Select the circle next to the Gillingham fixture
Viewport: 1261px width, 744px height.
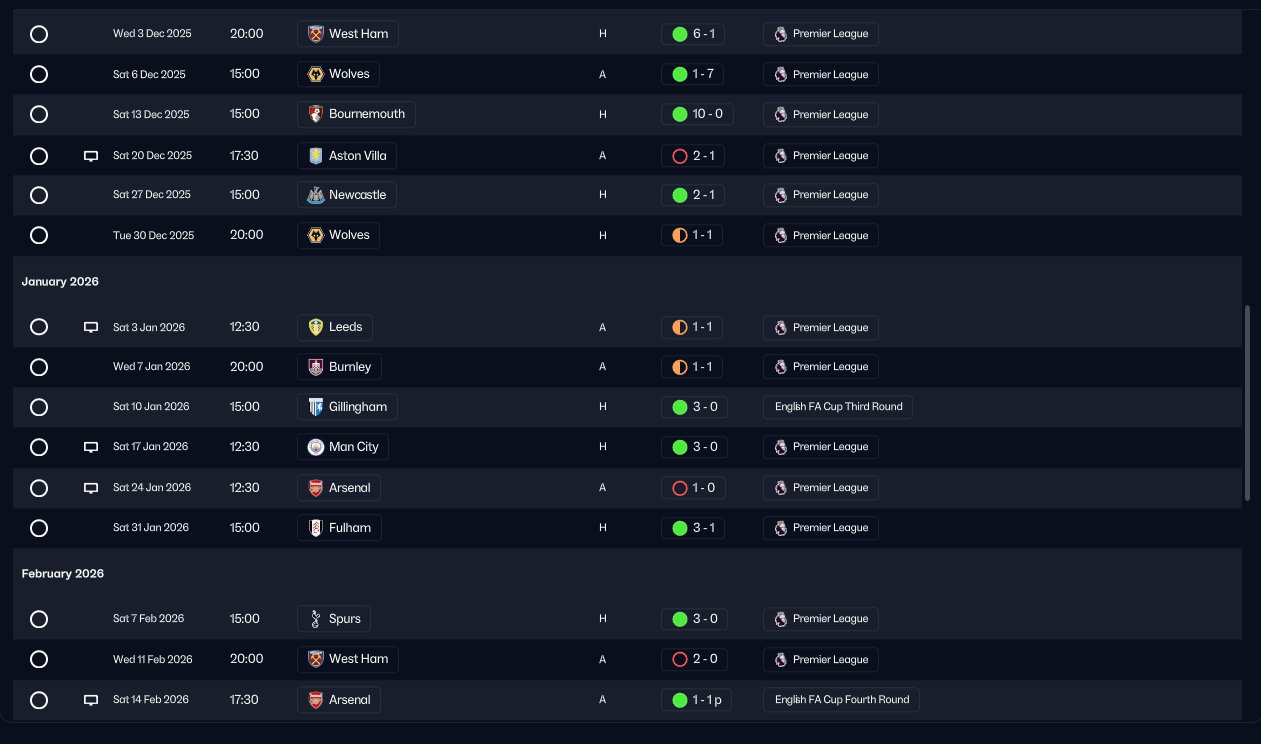[39, 407]
